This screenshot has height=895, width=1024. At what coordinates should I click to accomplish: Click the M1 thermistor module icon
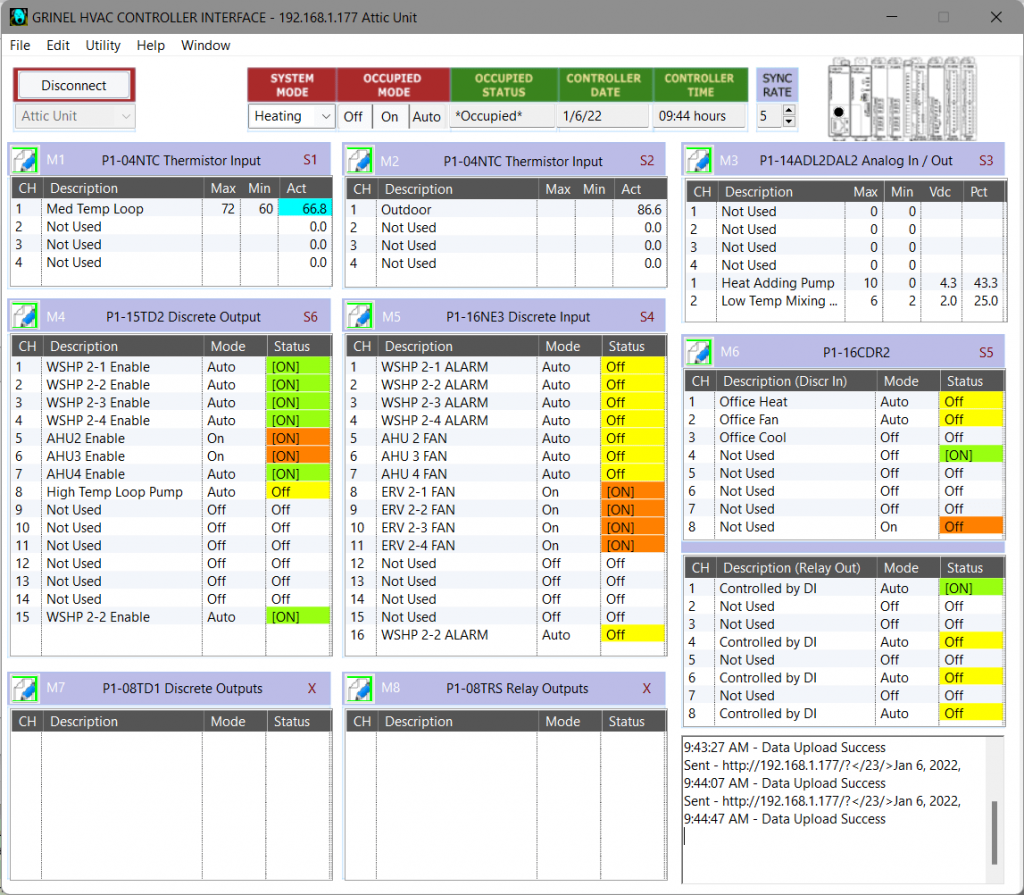pyautogui.click(x=25, y=160)
